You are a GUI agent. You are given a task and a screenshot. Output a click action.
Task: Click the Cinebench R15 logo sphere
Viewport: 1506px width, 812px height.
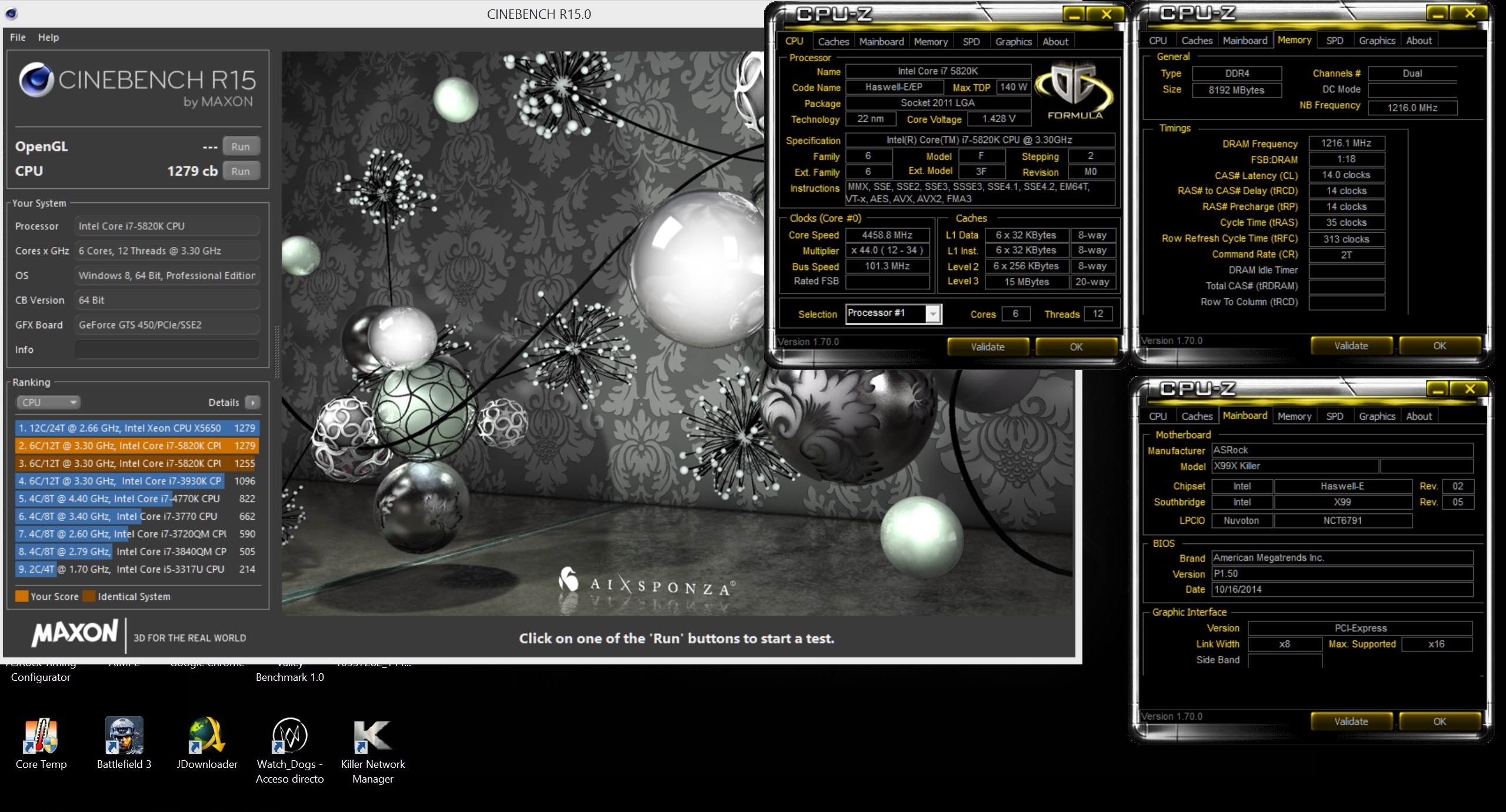click(x=36, y=79)
